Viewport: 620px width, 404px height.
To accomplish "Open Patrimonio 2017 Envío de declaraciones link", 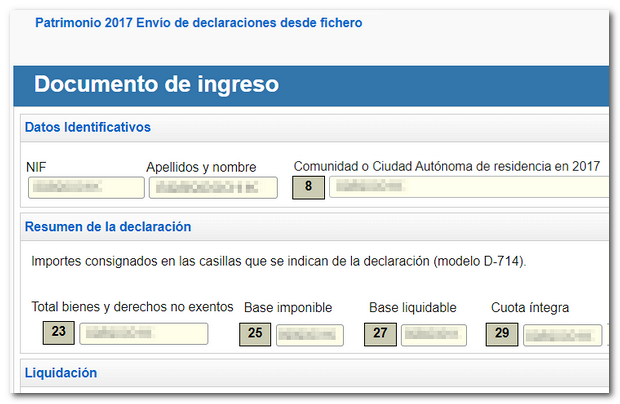I will pyautogui.click(x=198, y=22).
